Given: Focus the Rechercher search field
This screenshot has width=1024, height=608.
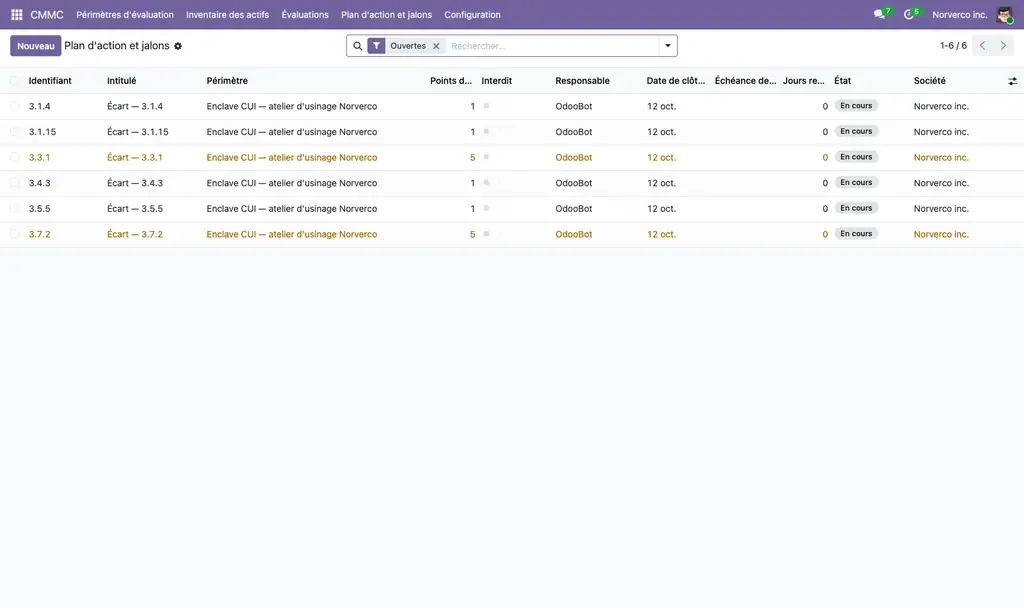Looking at the screenshot, I should click(x=552, y=46).
